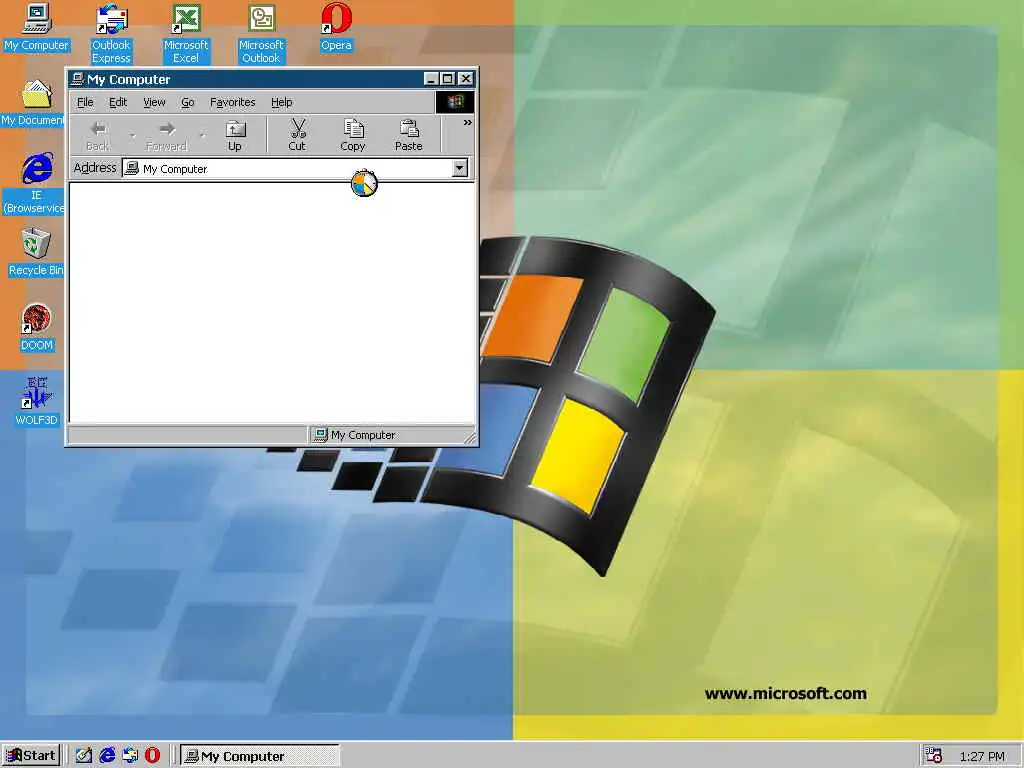Viewport: 1024px width, 768px height.
Task: Click the Paste toolbar button
Action: coord(409,135)
